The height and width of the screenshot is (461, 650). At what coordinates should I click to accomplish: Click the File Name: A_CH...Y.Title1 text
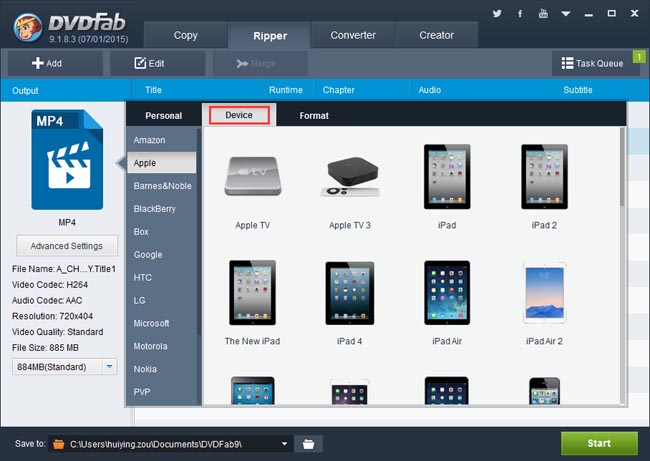pos(64,269)
